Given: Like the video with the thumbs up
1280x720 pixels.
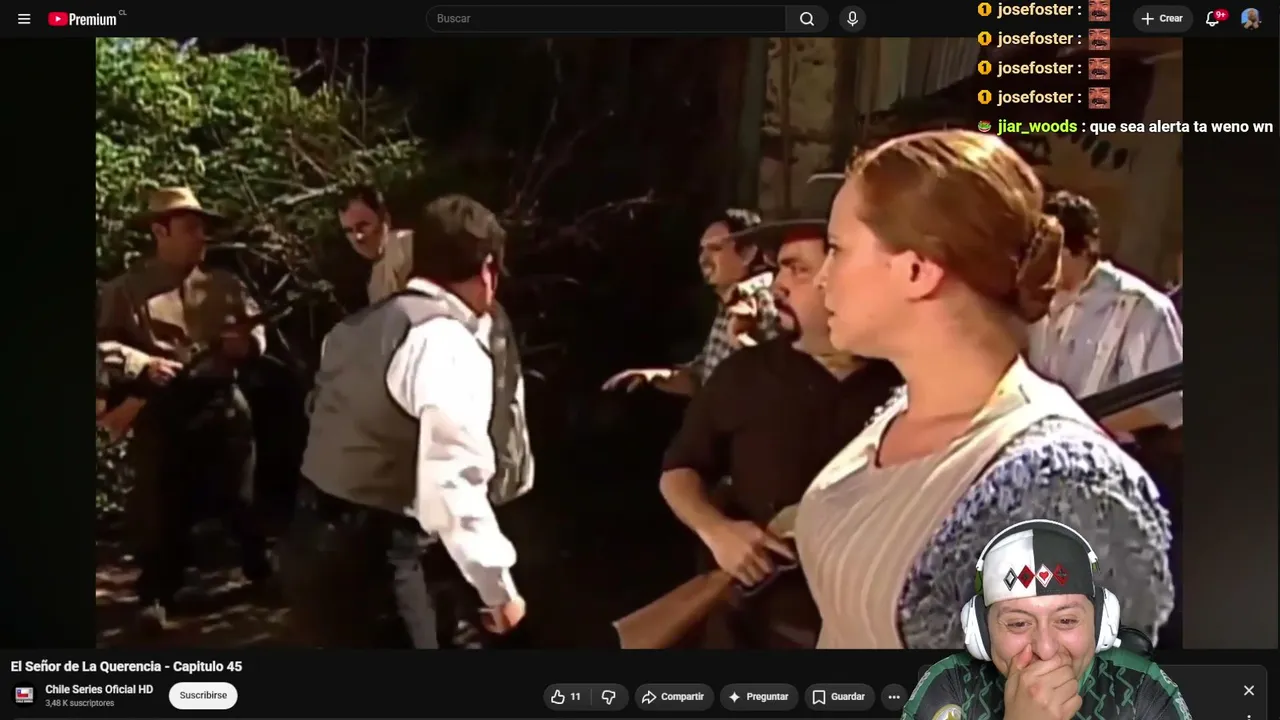Looking at the screenshot, I should coord(565,697).
